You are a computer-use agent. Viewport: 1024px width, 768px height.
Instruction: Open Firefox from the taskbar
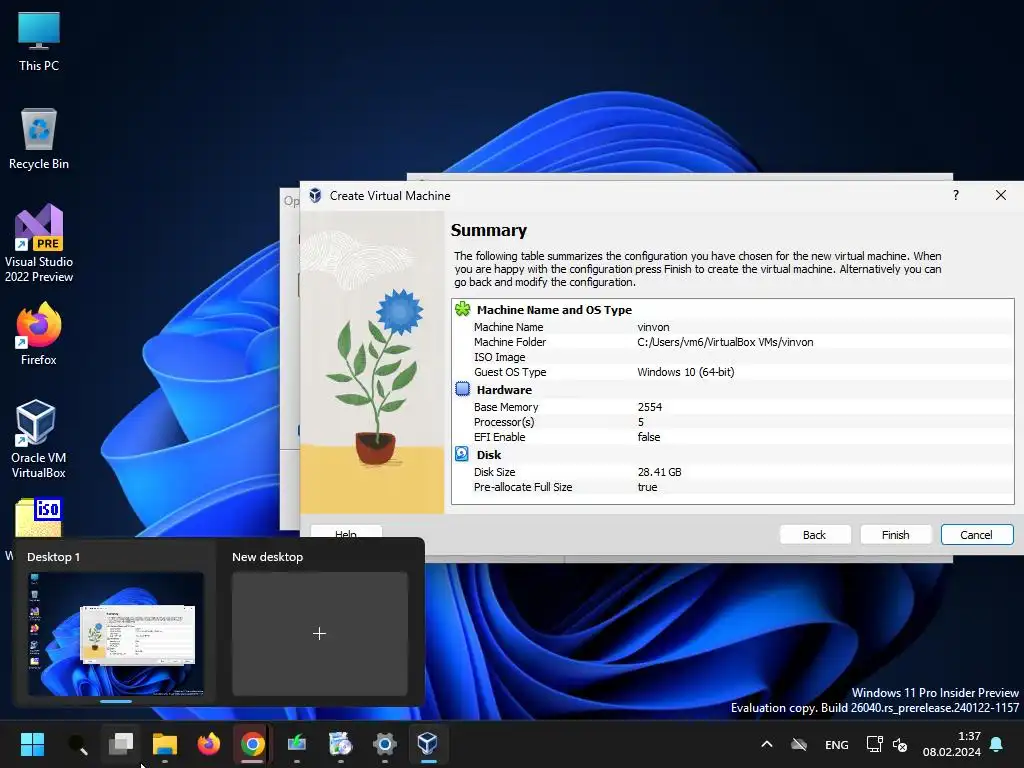tap(208, 744)
